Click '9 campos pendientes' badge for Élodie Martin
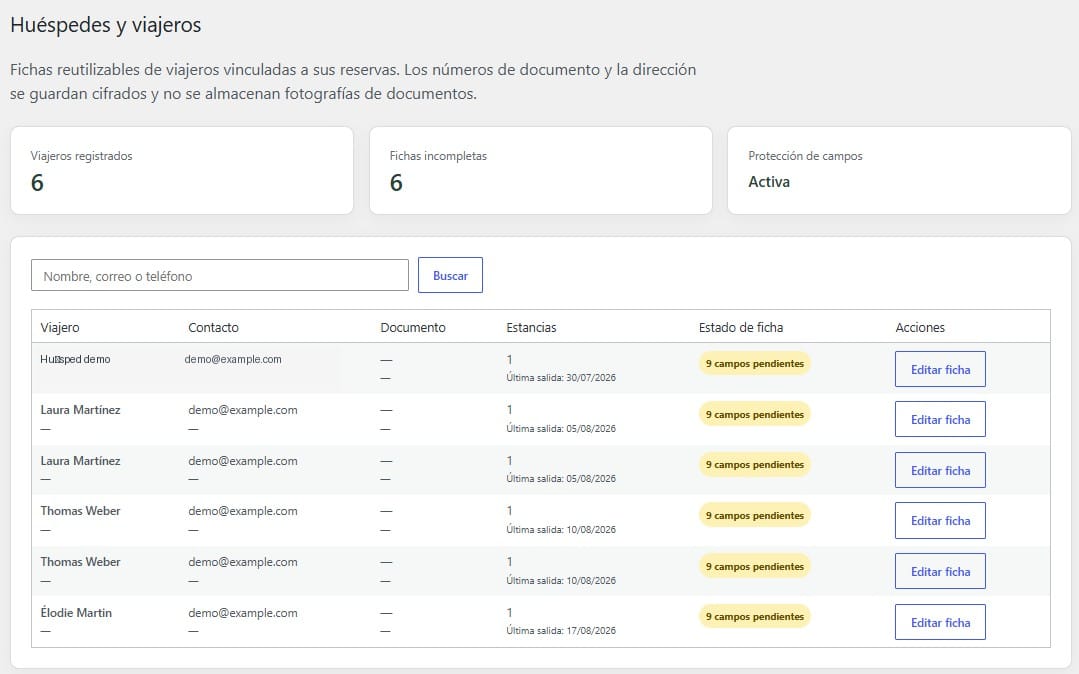Image resolution: width=1079 pixels, height=674 pixels. click(x=754, y=616)
